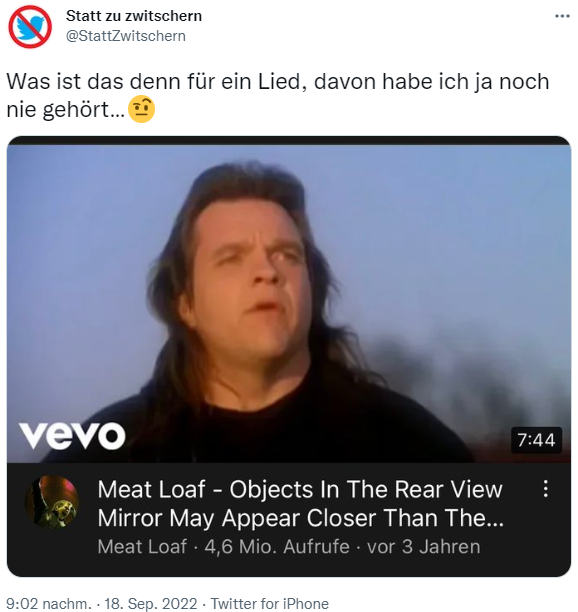This screenshot has height=612, width=578.
Task: Open the Meat Loaf channel avatar
Action: pos(52,502)
